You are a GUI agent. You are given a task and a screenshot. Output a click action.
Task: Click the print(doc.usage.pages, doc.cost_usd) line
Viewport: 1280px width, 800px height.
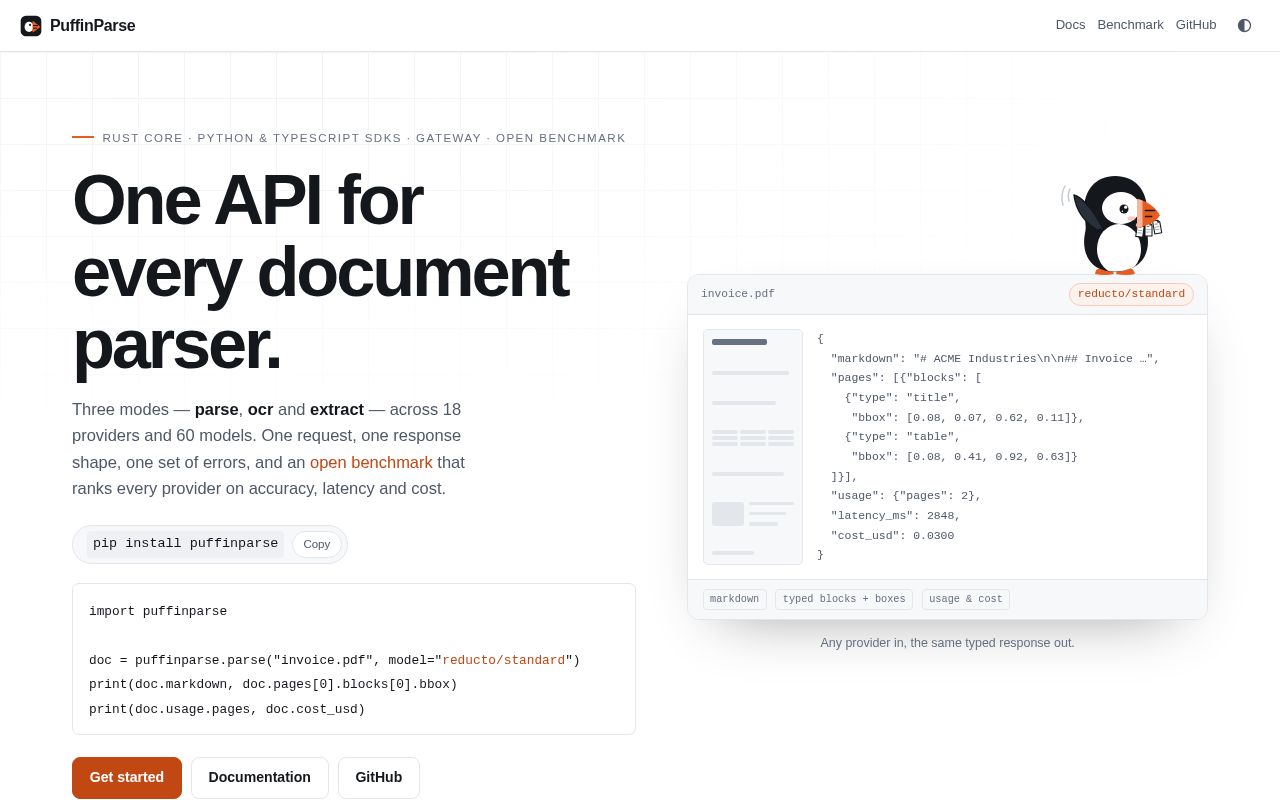click(x=227, y=710)
